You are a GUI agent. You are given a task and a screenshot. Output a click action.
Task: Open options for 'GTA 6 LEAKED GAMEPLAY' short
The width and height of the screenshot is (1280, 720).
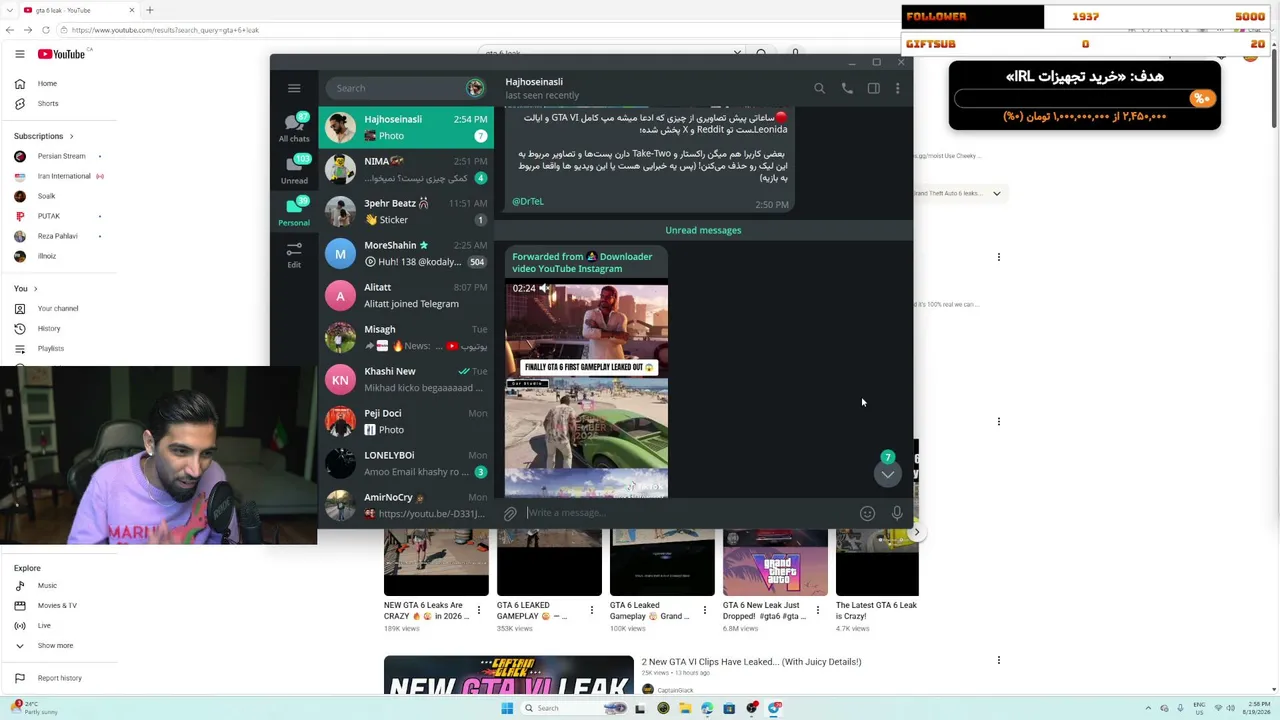[591, 610]
